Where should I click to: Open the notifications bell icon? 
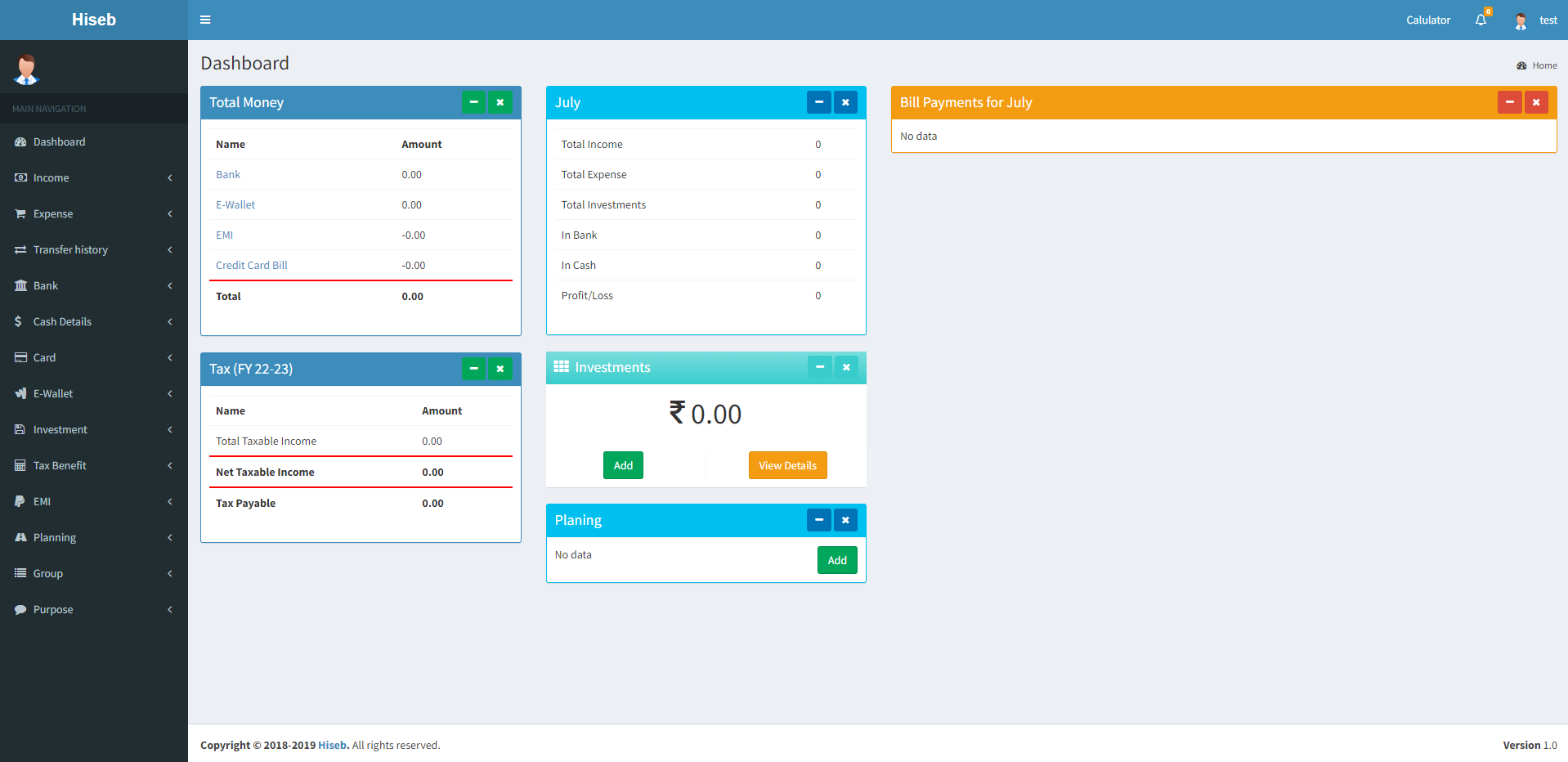click(1481, 20)
